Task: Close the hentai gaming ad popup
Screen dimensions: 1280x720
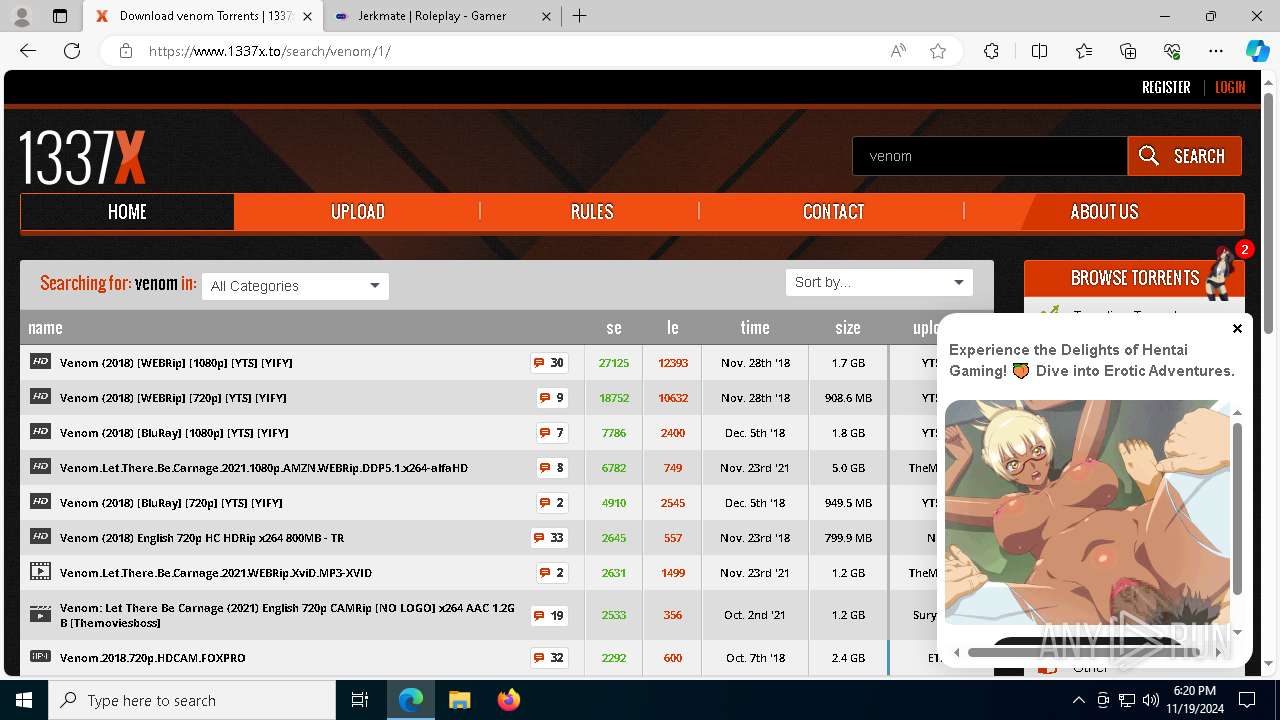Action: (1237, 328)
